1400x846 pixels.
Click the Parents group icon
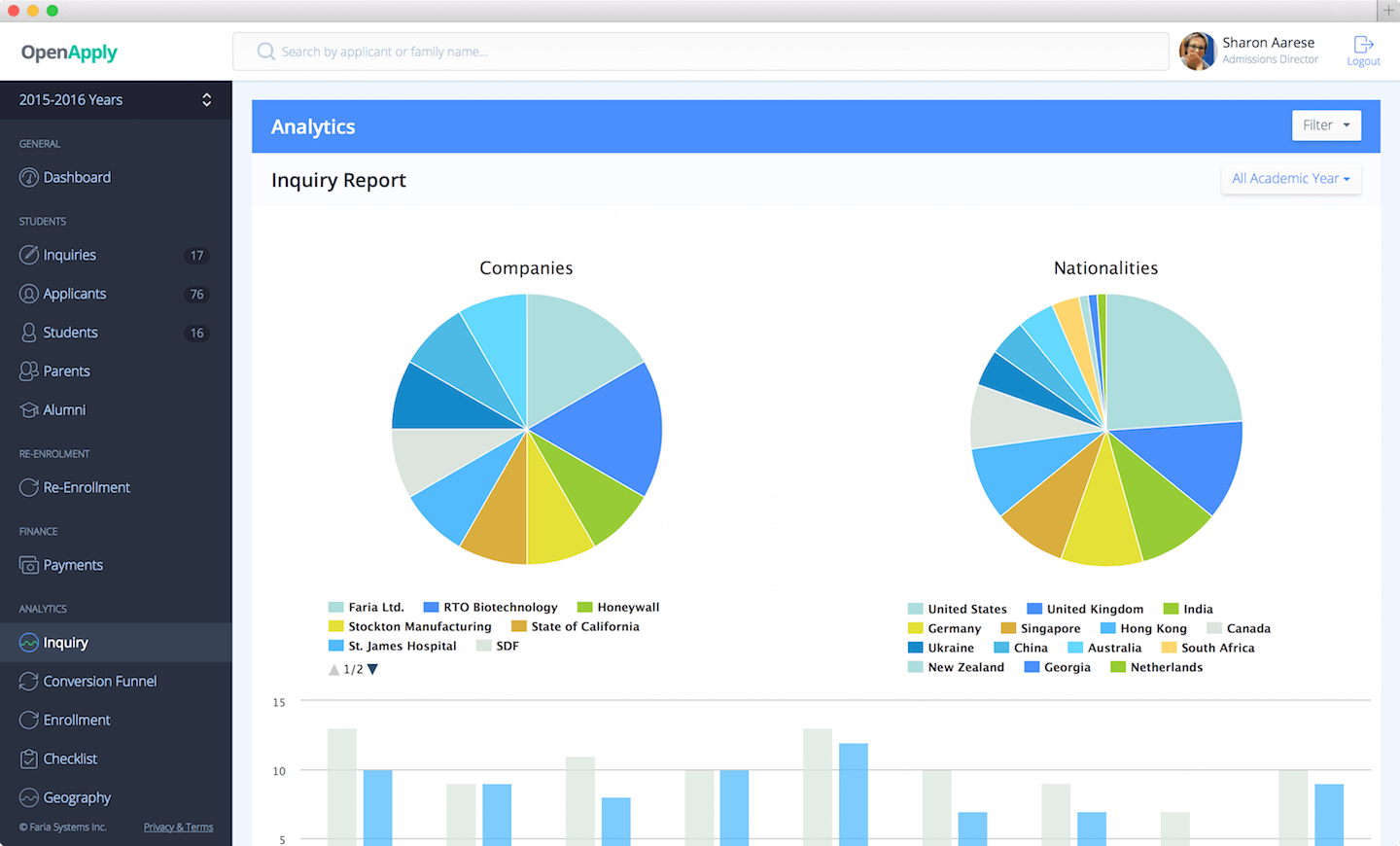tap(29, 371)
